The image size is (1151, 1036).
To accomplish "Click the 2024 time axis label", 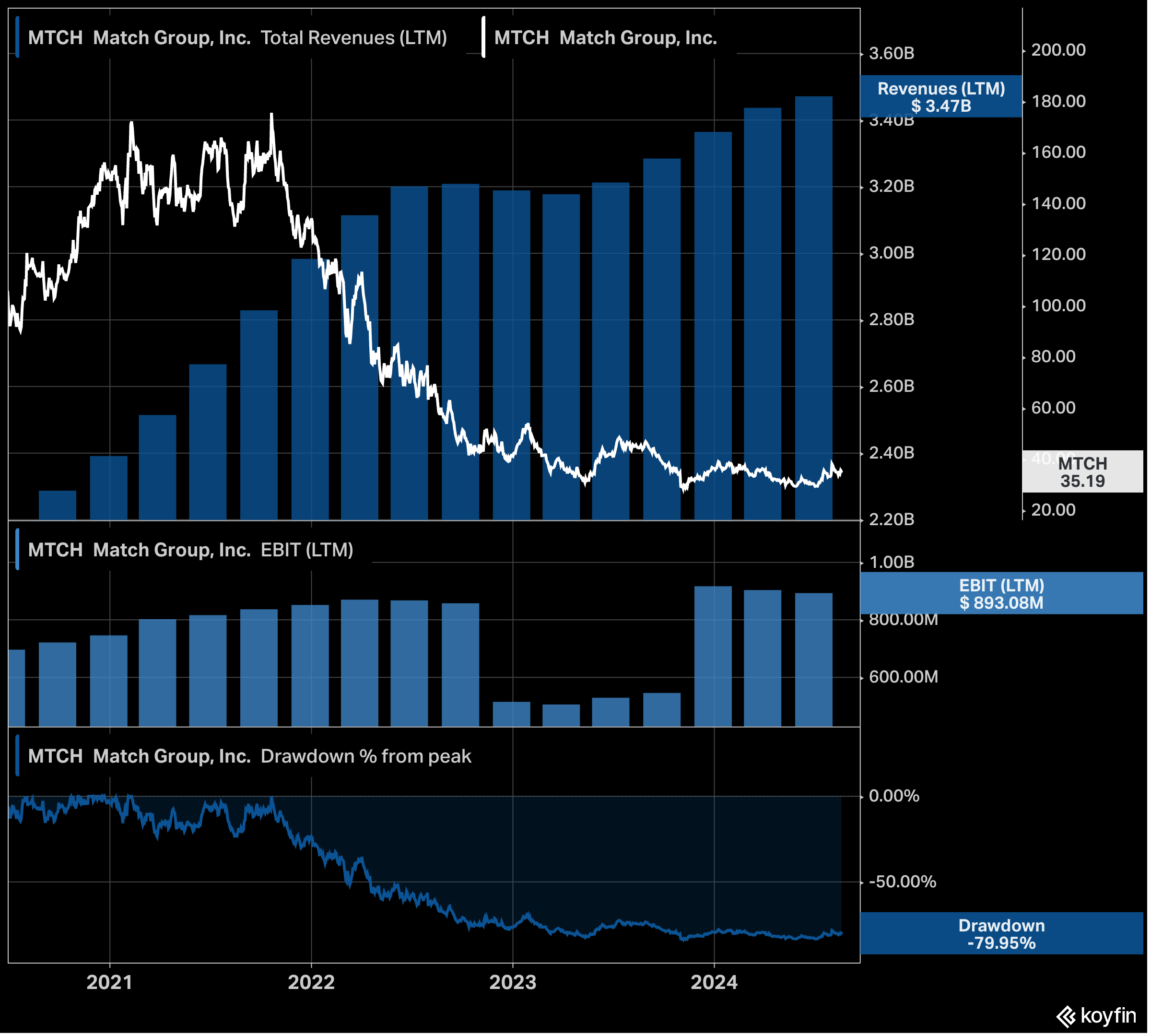I will click(x=714, y=982).
